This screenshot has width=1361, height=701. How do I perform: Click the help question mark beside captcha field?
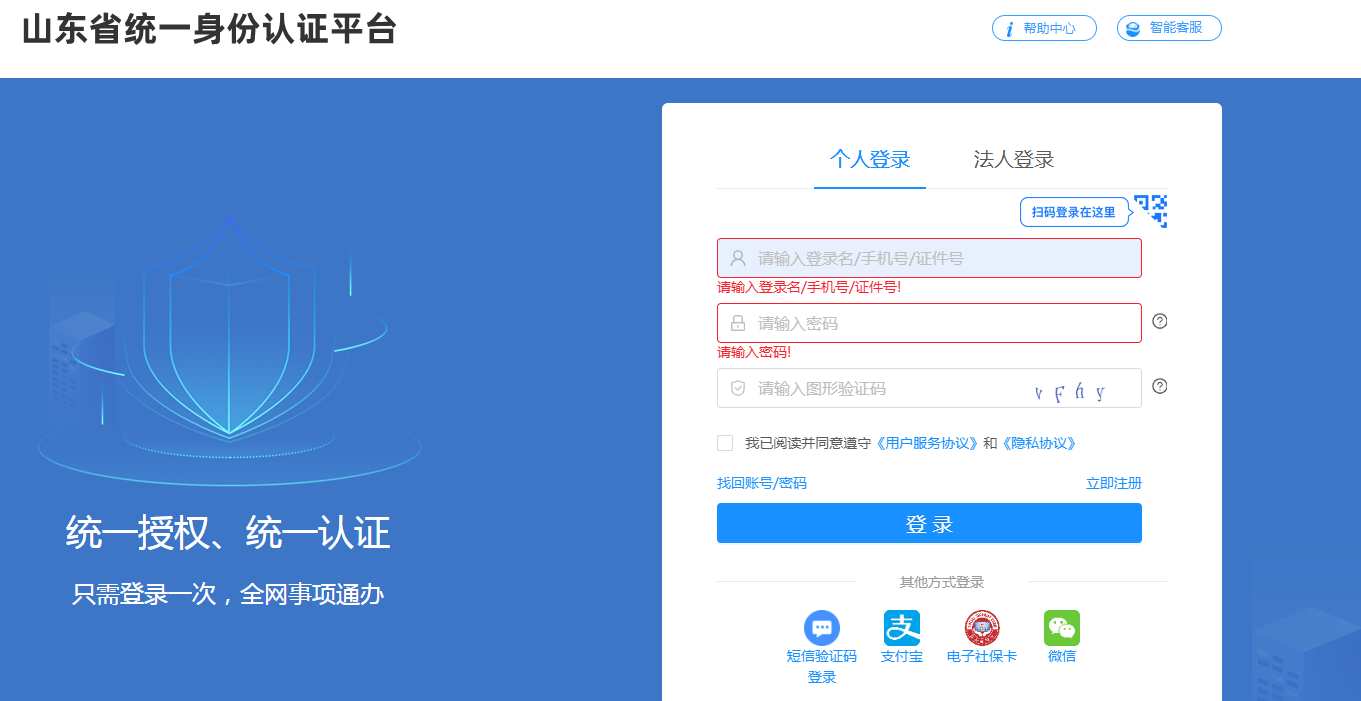coord(1160,386)
